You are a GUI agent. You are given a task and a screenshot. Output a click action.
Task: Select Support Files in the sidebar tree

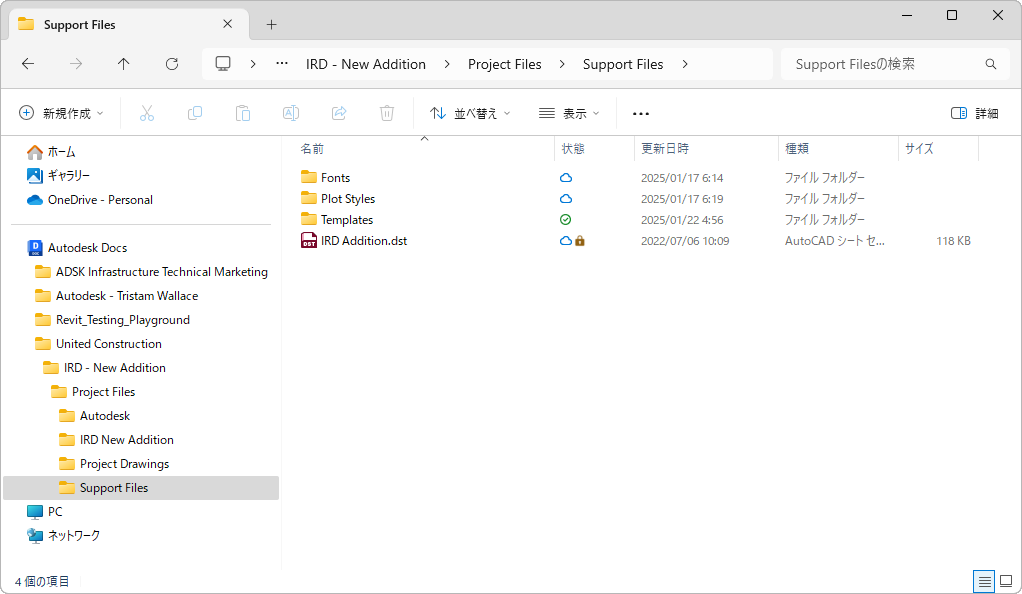141,488
